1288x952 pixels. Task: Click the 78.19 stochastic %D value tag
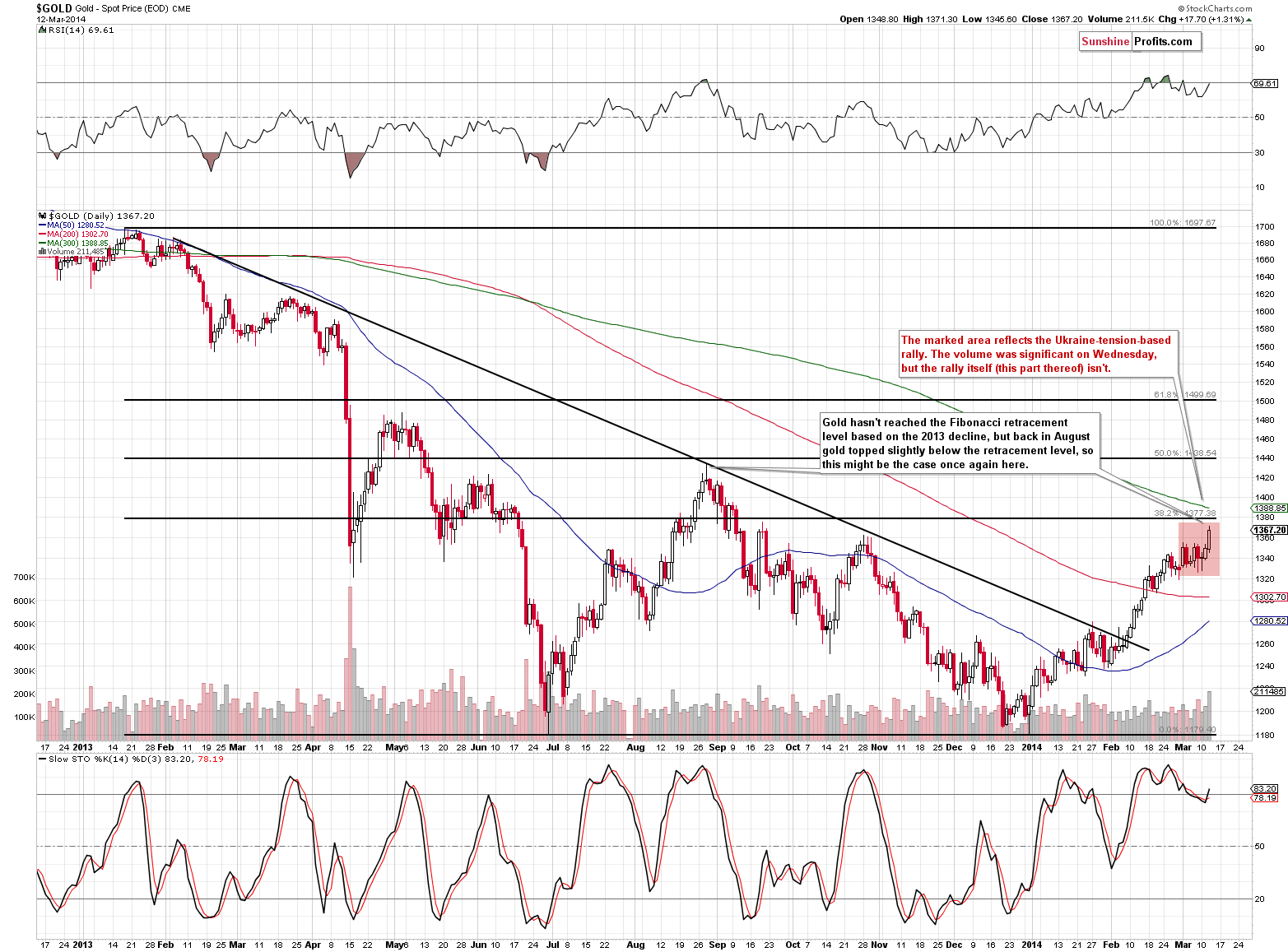1264,798
